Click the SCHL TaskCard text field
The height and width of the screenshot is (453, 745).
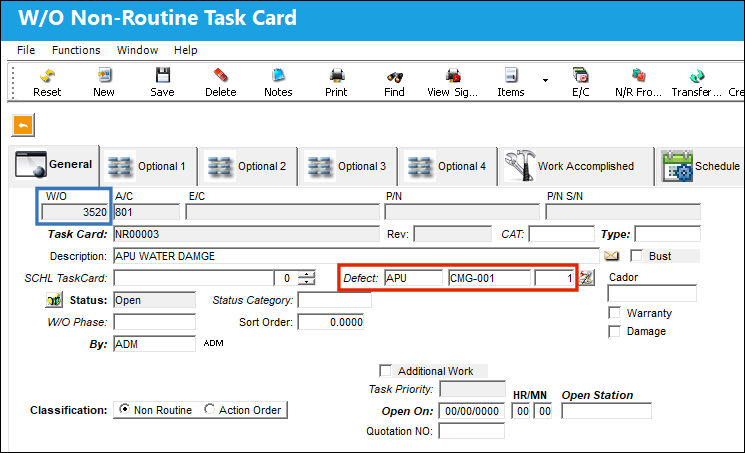click(x=193, y=278)
